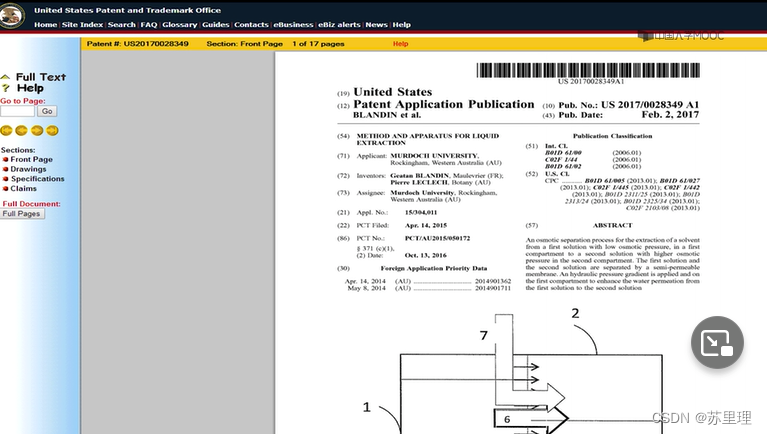This screenshot has width=767, height=434.
Task: Open the Glossary link
Action: (180, 24)
